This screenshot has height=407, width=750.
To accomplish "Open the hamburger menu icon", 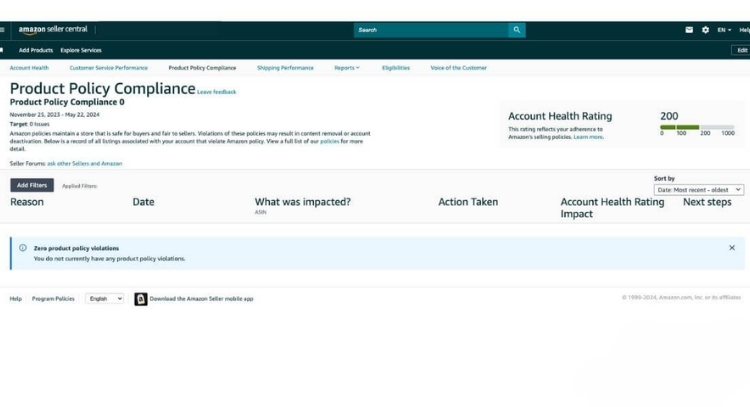I will click(3, 30).
